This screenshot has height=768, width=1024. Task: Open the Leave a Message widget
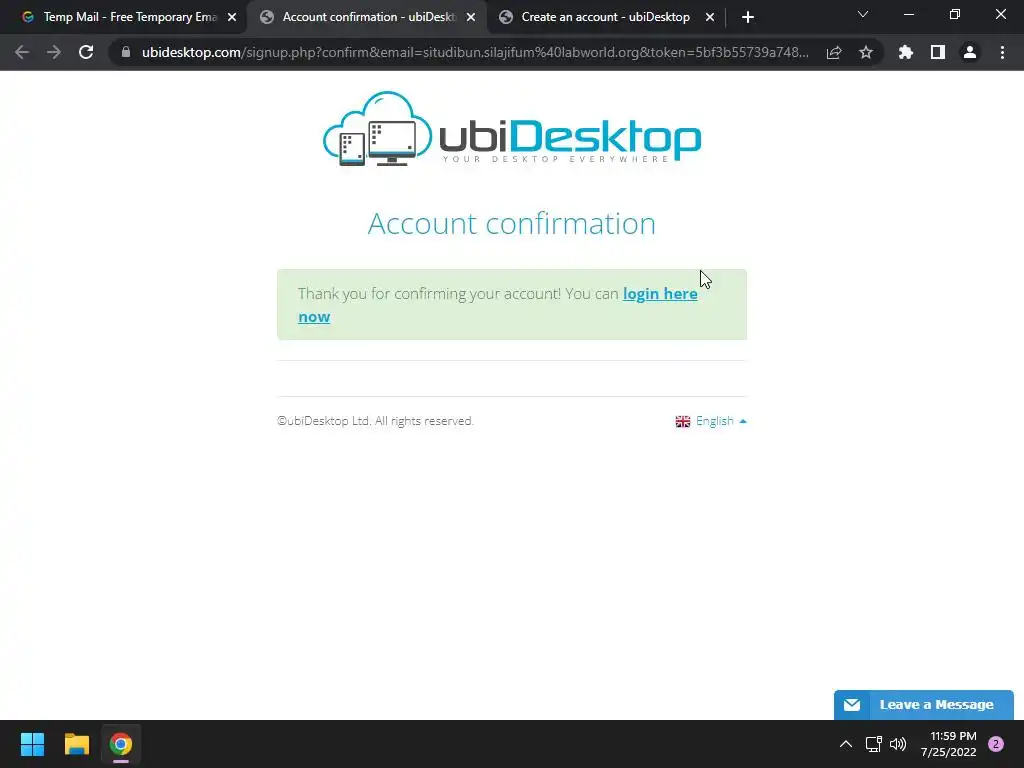(923, 705)
